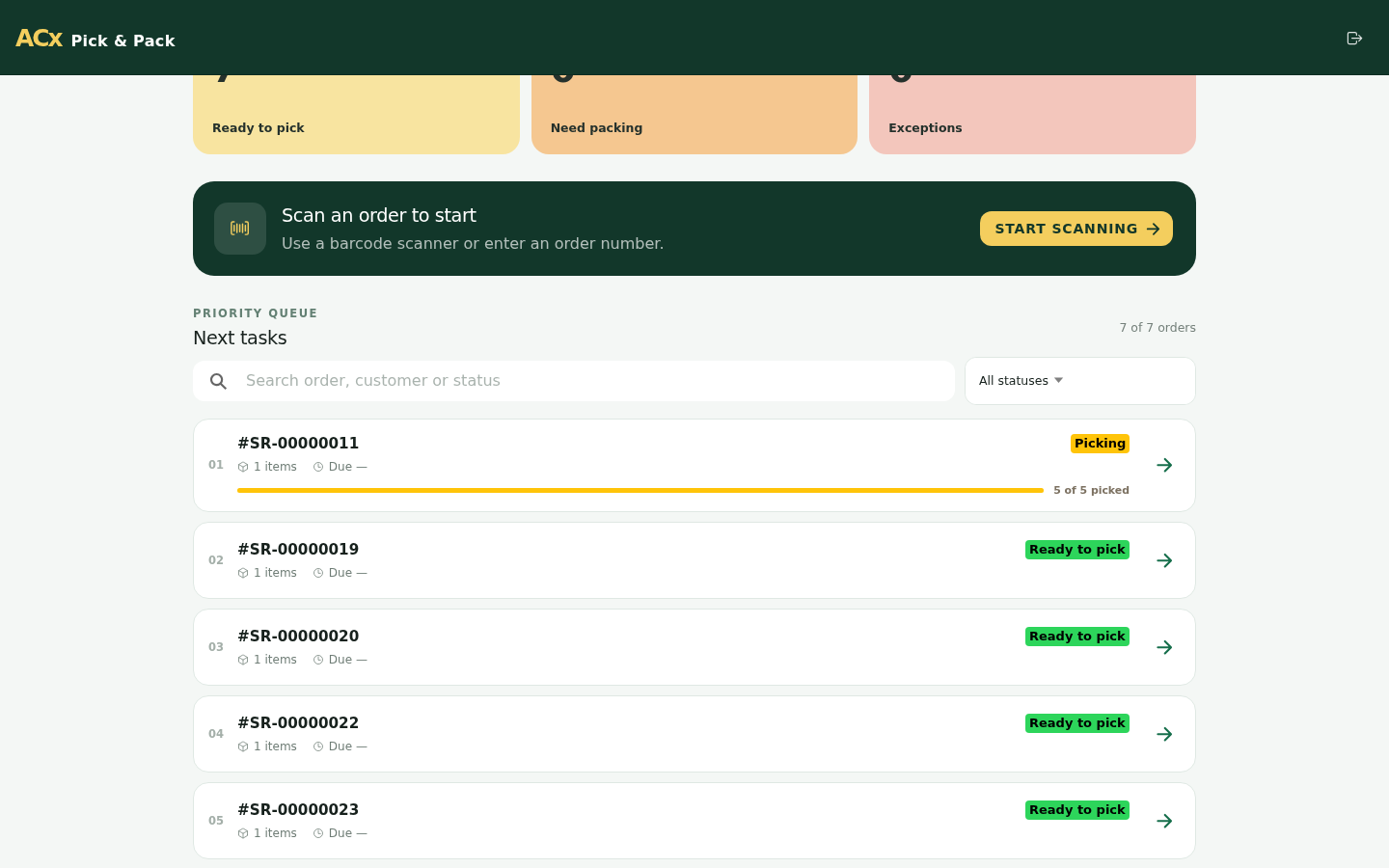Click Ready to pick badge on #SR-00000019
1389x868 pixels.
click(1077, 550)
